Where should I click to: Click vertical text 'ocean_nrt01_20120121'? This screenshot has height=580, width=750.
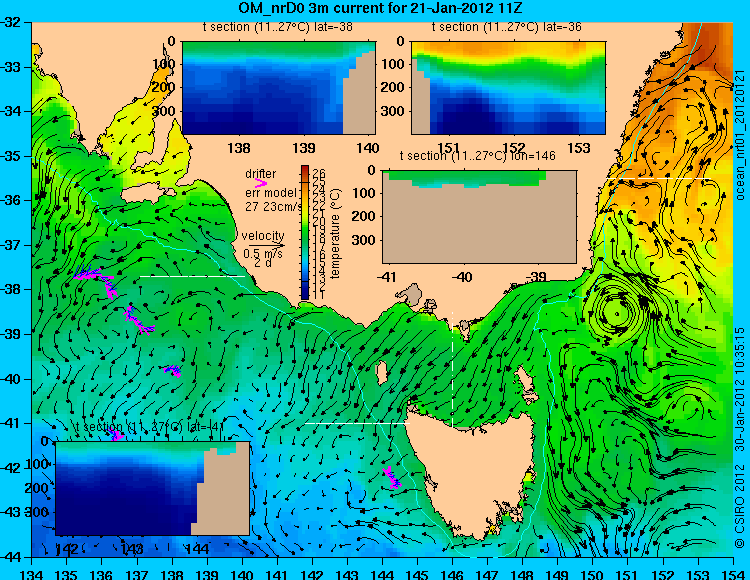[x=740, y=135]
